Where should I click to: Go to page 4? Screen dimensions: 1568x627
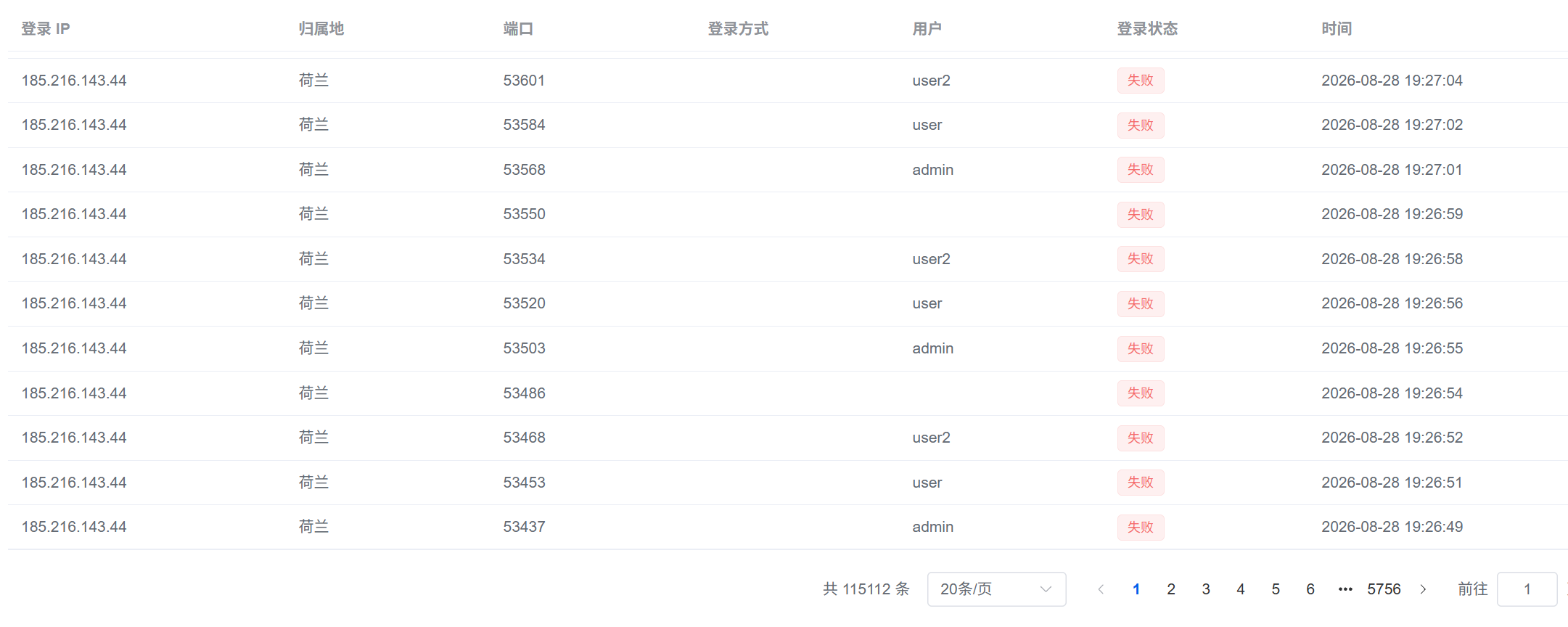1240,589
